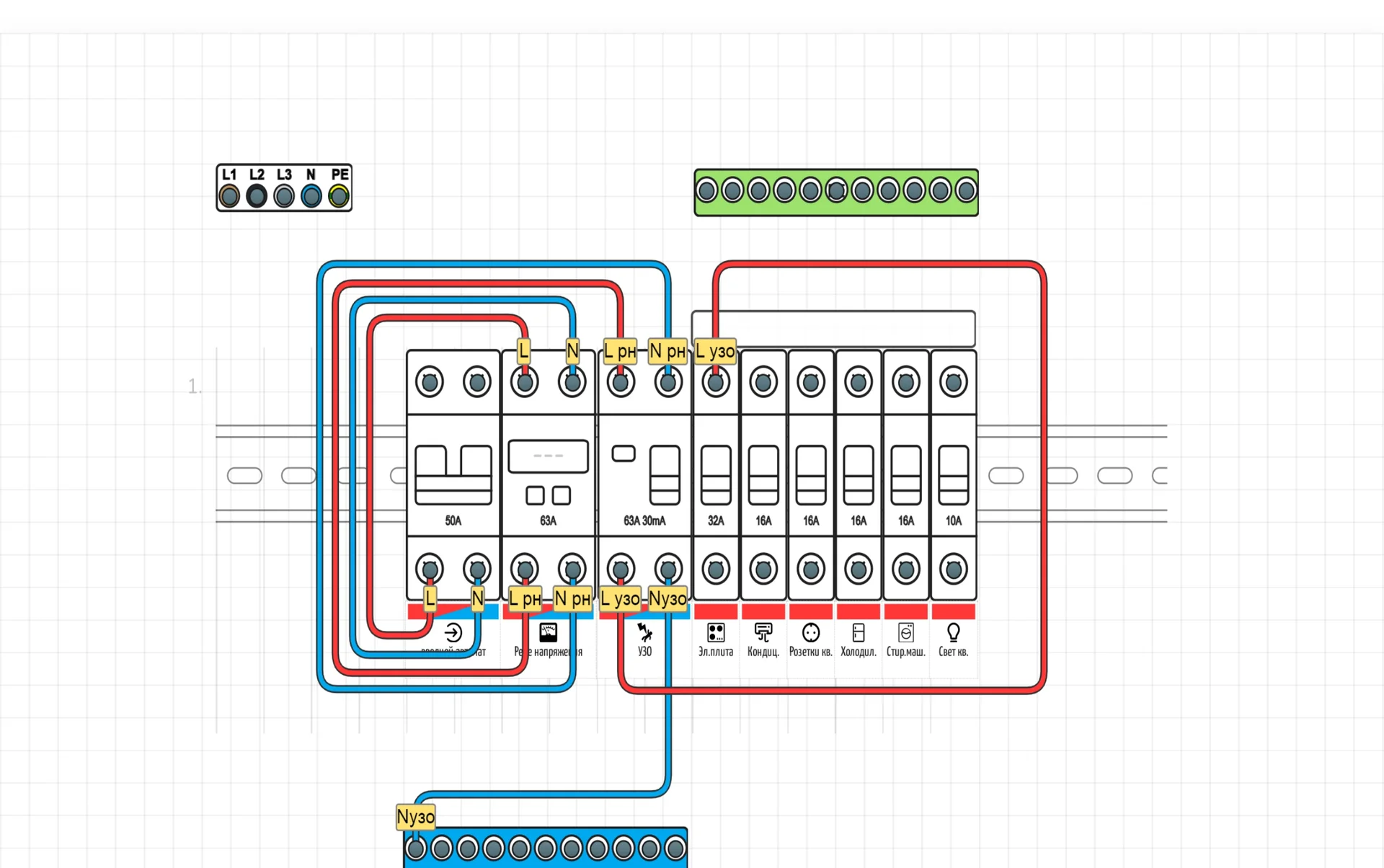Image resolution: width=1384 pixels, height=868 pixels.
Task: Click the N tag below the 50A breaker
Action: pyautogui.click(x=477, y=598)
